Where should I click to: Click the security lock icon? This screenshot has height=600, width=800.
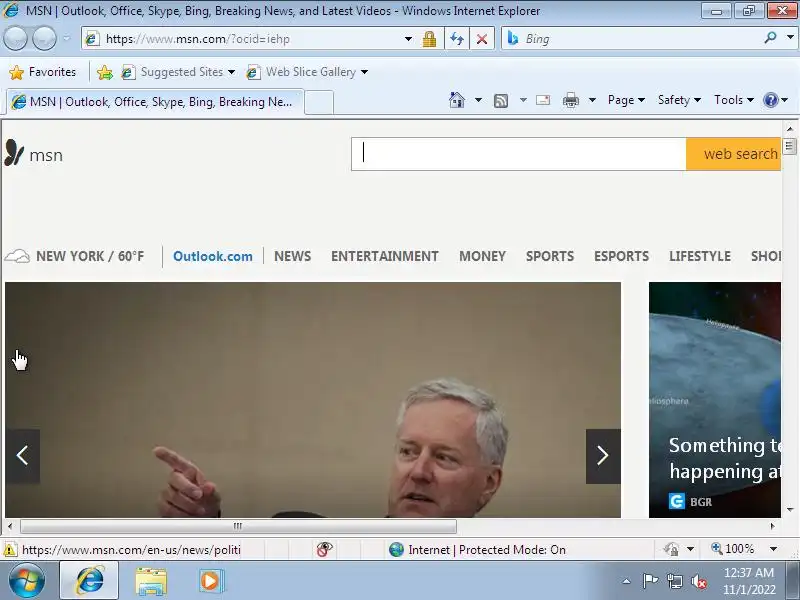click(429, 39)
